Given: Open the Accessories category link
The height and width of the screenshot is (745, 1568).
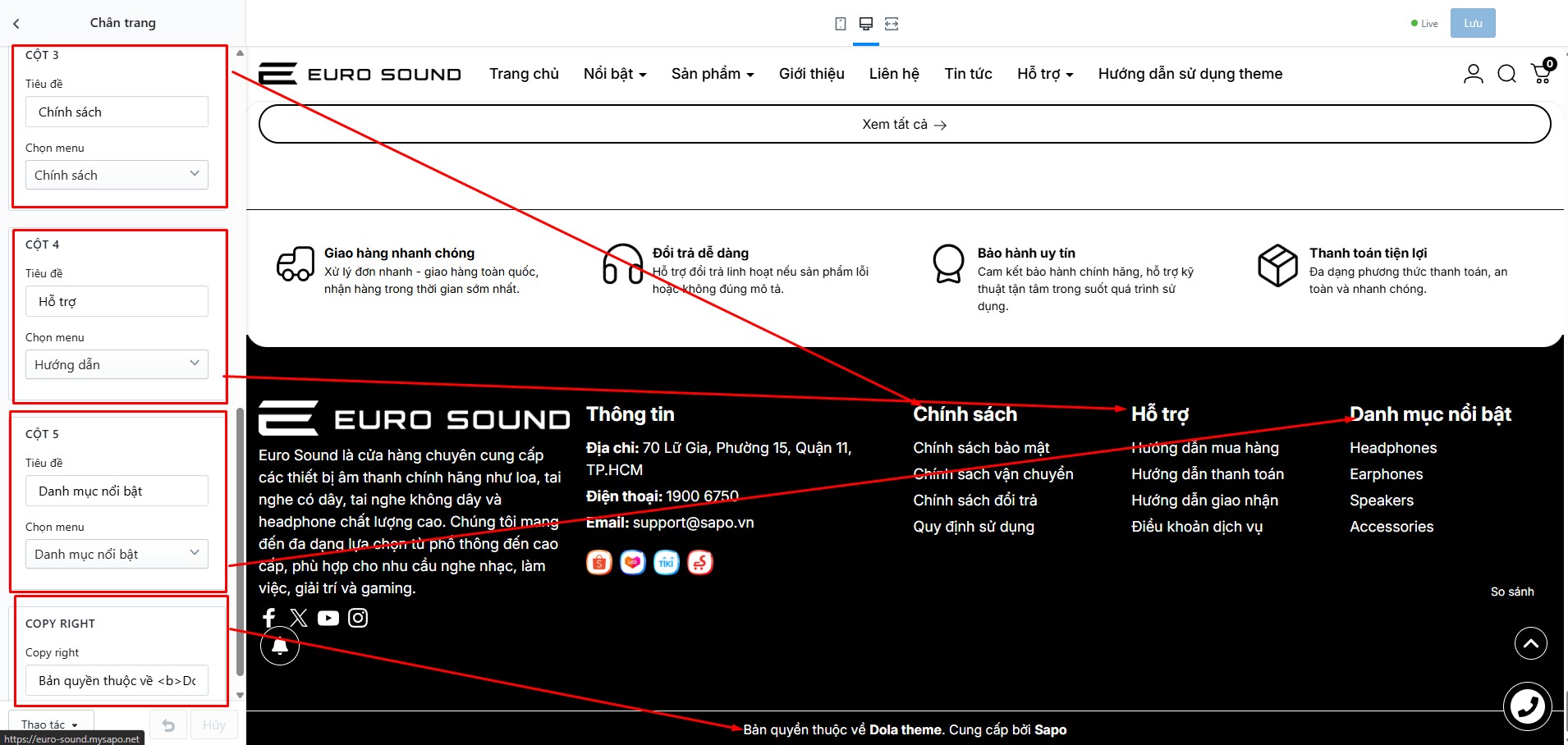Looking at the screenshot, I should coord(1391,527).
